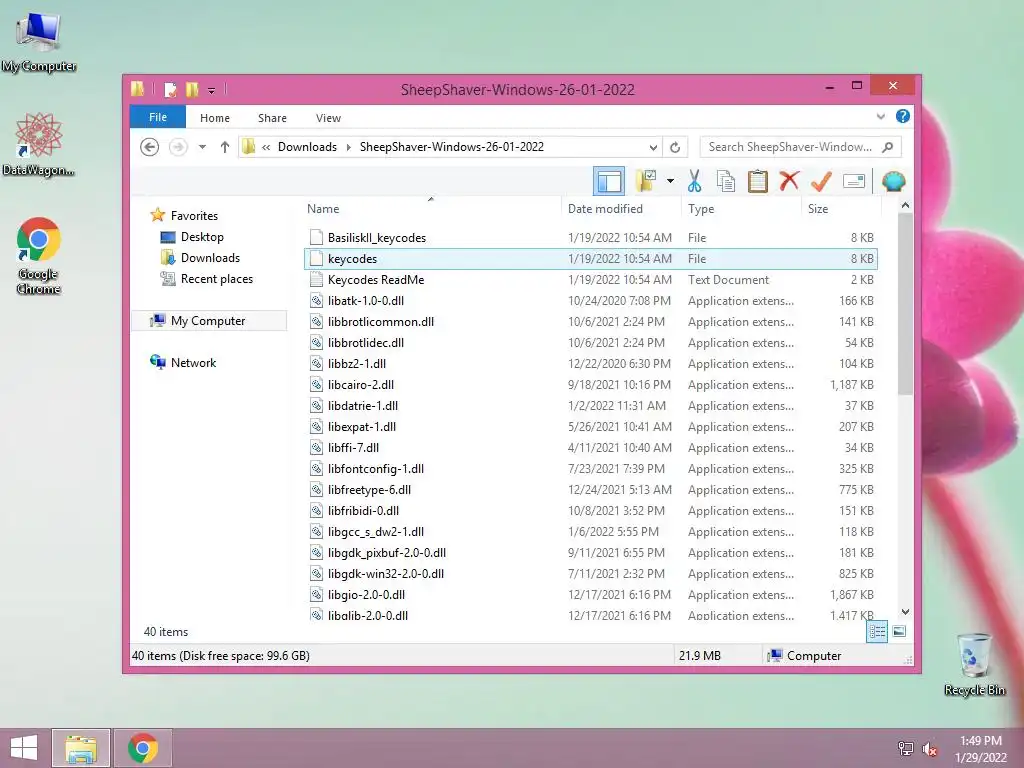This screenshot has width=1024, height=768.
Task: Click the red X Delete icon
Action: pyautogui.click(x=789, y=181)
